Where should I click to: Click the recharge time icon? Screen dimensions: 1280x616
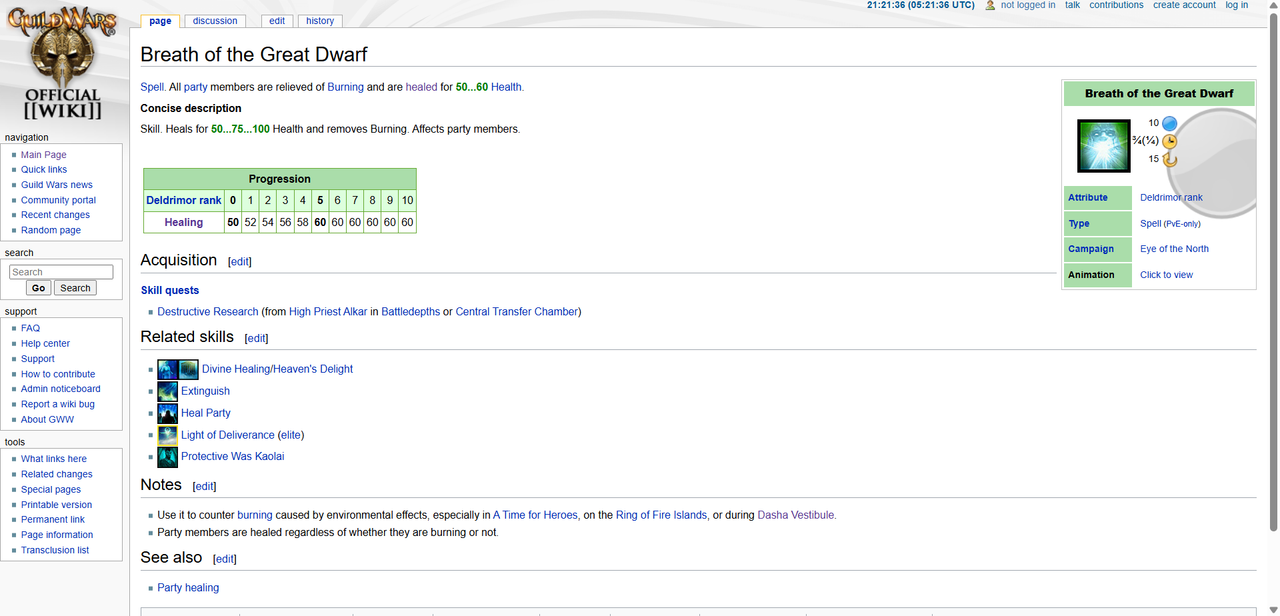point(1169,159)
